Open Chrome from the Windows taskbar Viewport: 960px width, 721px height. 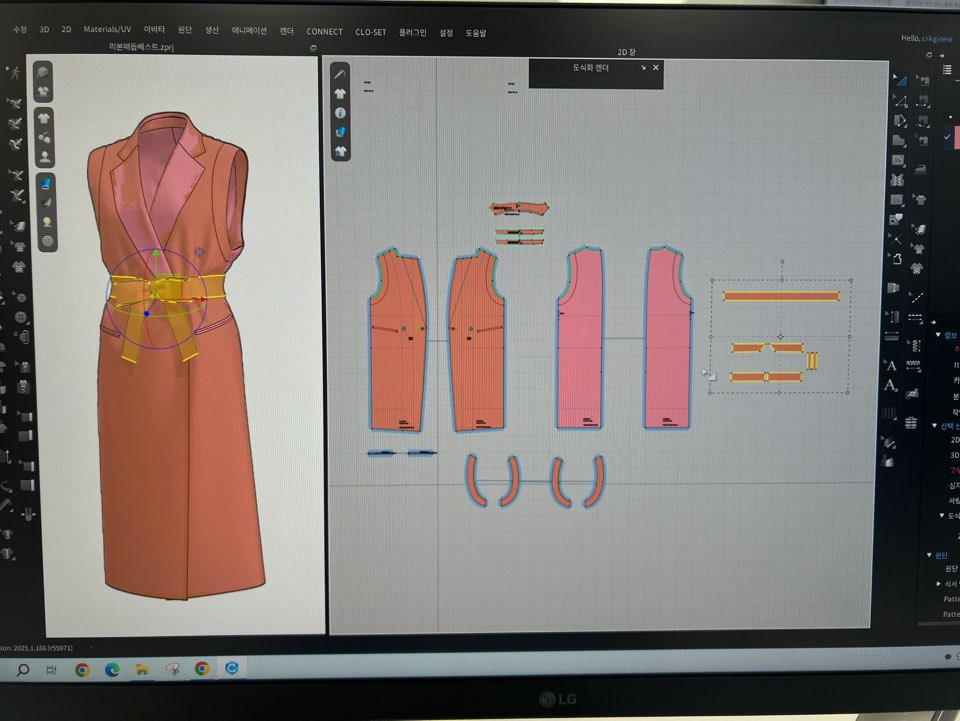tap(82, 669)
